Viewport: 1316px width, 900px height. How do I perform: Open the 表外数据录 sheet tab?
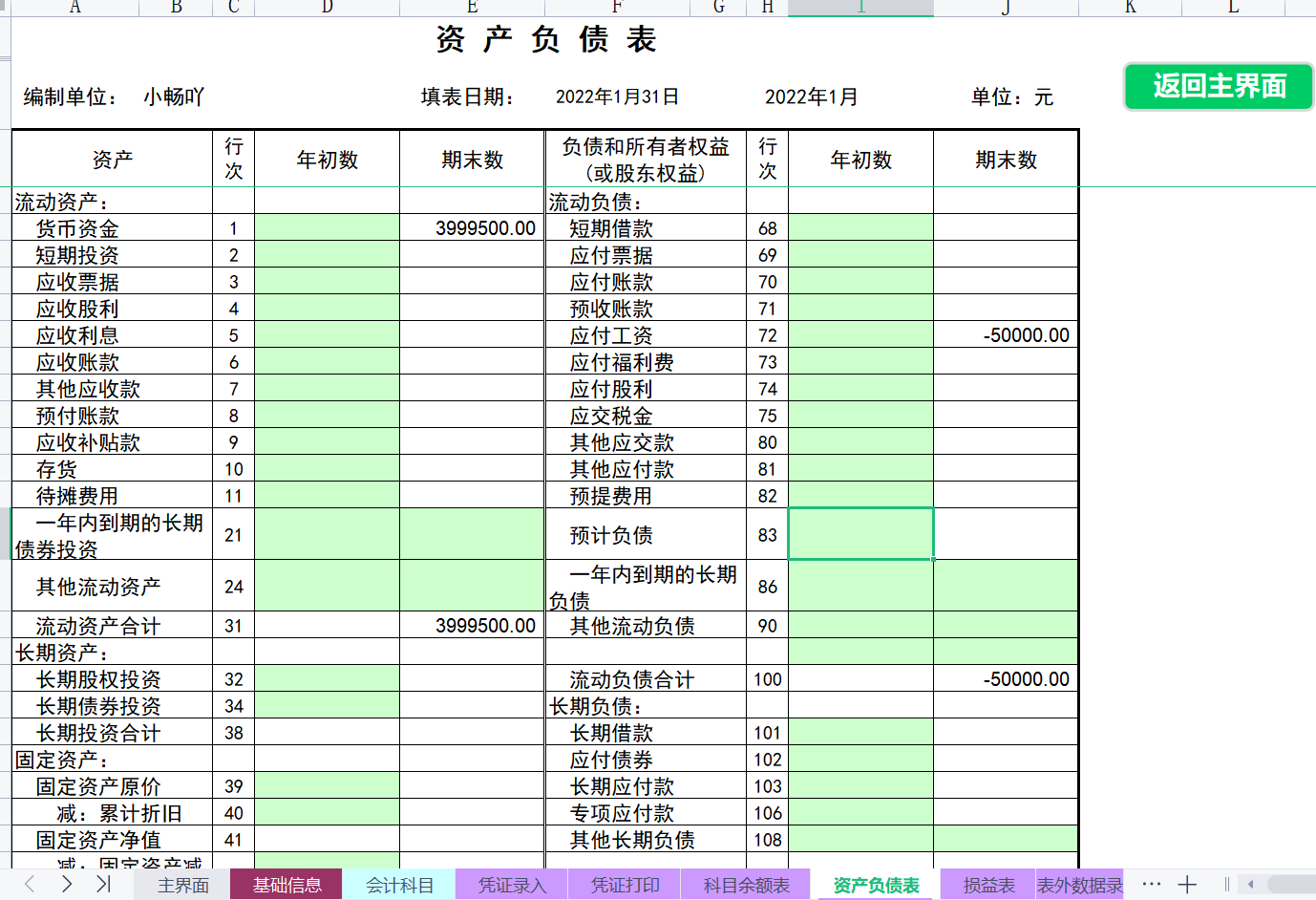point(1078,884)
